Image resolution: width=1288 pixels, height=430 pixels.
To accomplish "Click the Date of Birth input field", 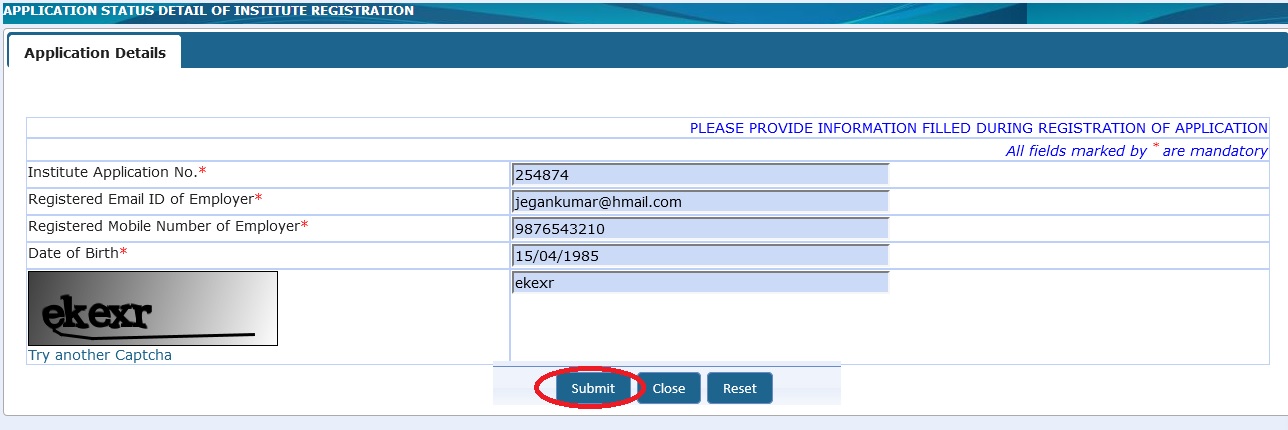I will [x=699, y=256].
